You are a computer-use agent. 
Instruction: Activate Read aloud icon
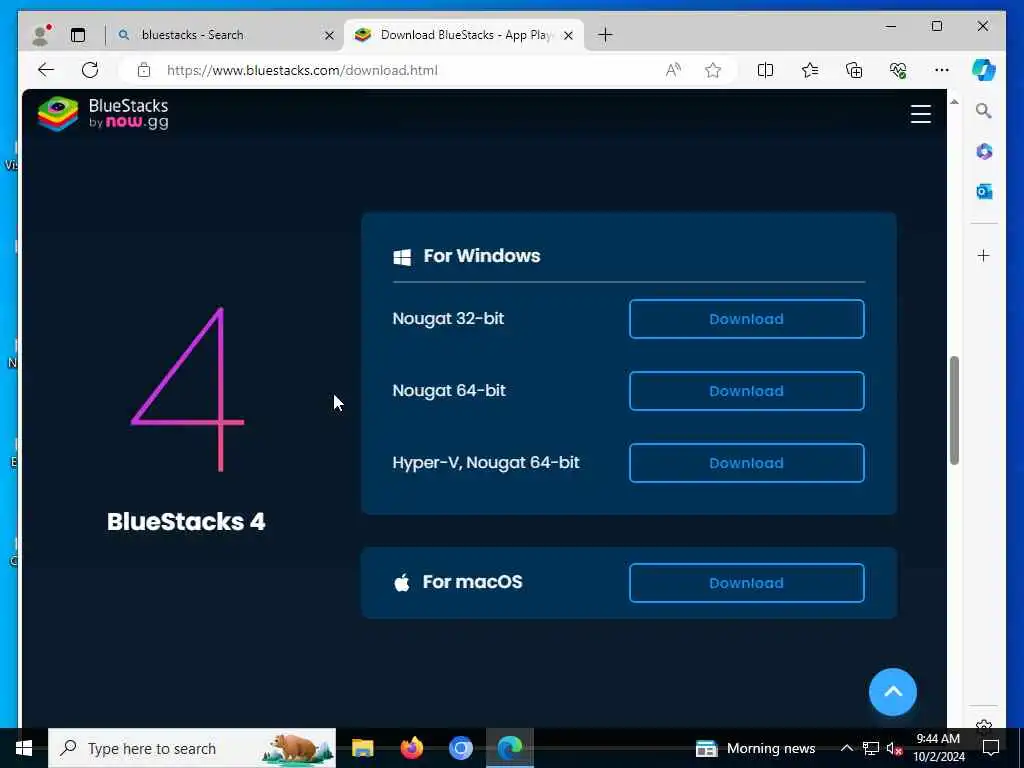(x=673, y=70)
